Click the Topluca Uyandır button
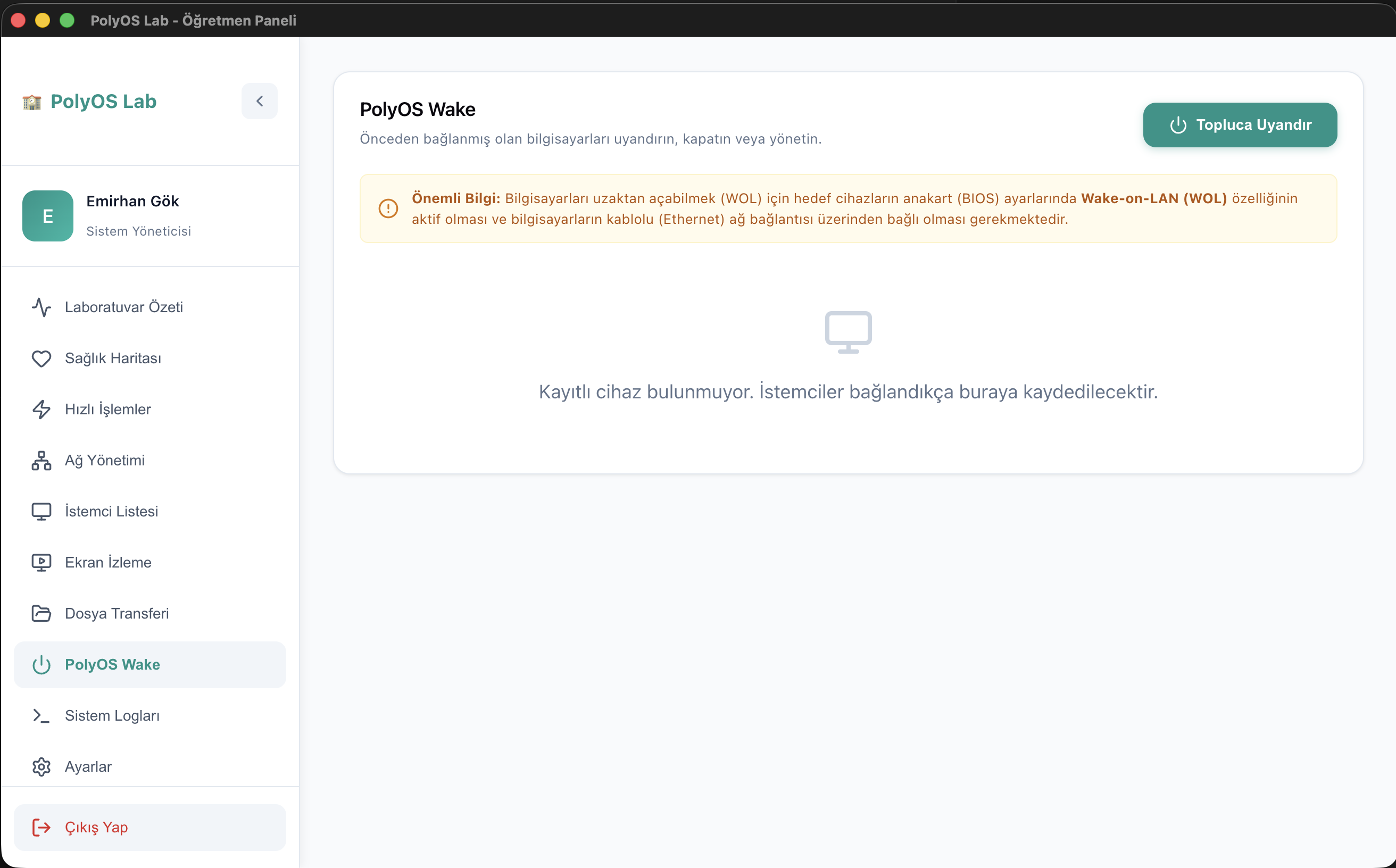 1240,125
